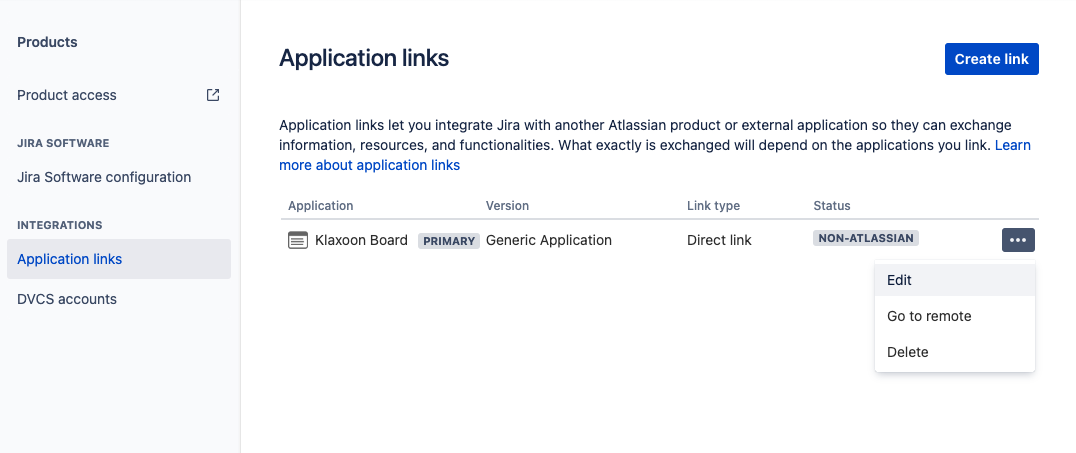Click the Application links page heading
This screenshot has height=453, width=1076.
[364, 58]
